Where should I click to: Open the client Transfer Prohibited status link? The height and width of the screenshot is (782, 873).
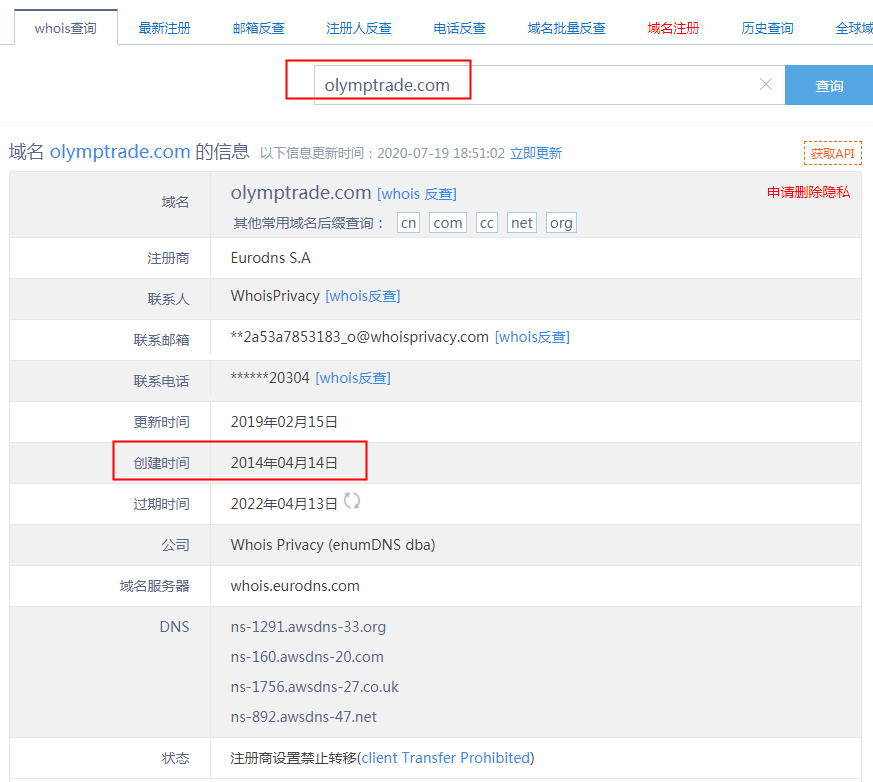point(446,758)
